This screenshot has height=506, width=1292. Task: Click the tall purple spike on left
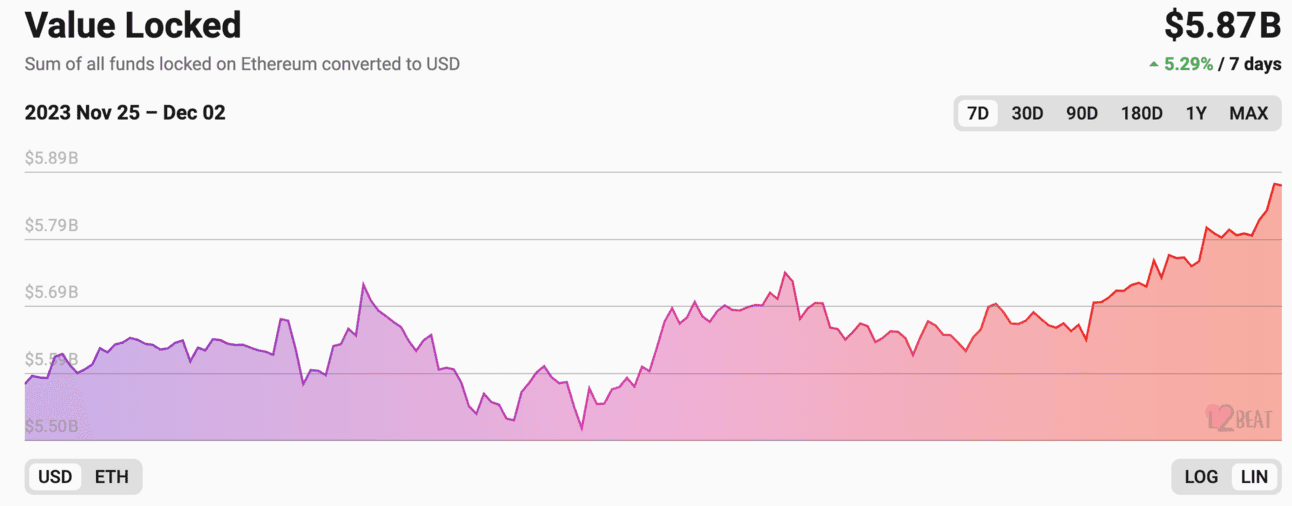coord(363,284)
